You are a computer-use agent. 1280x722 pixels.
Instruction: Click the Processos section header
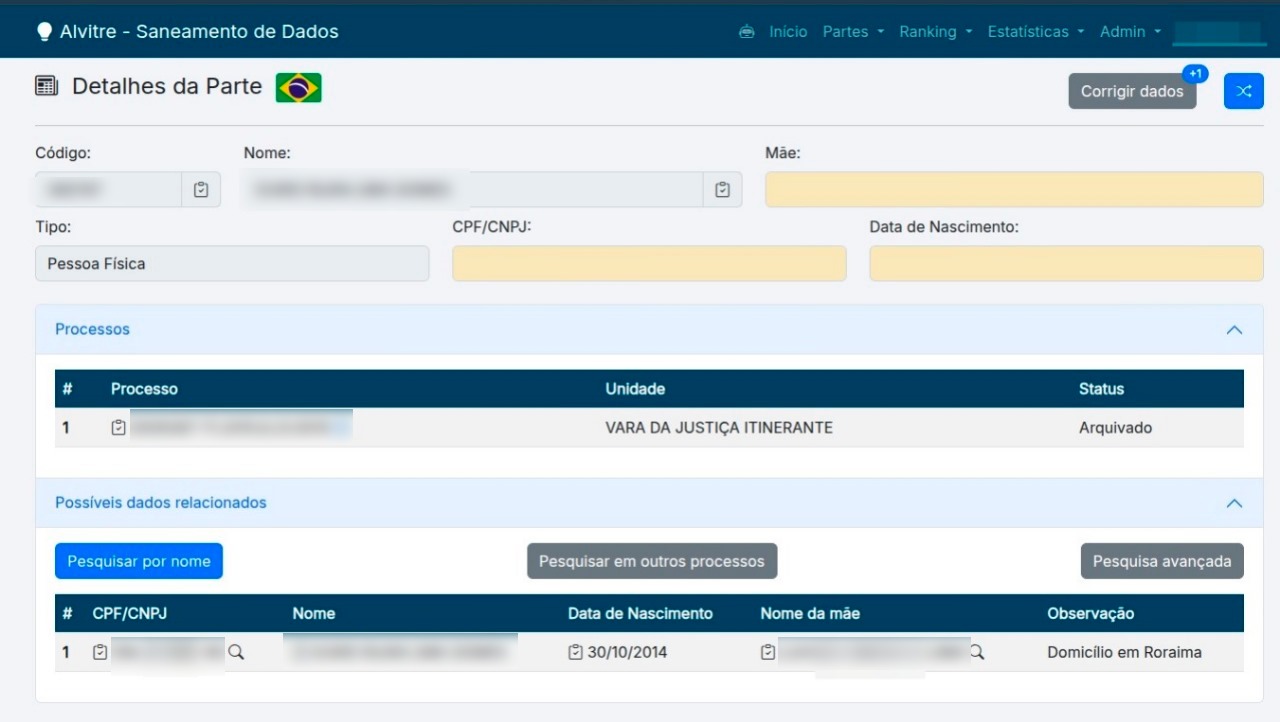(x=649, y=330)
